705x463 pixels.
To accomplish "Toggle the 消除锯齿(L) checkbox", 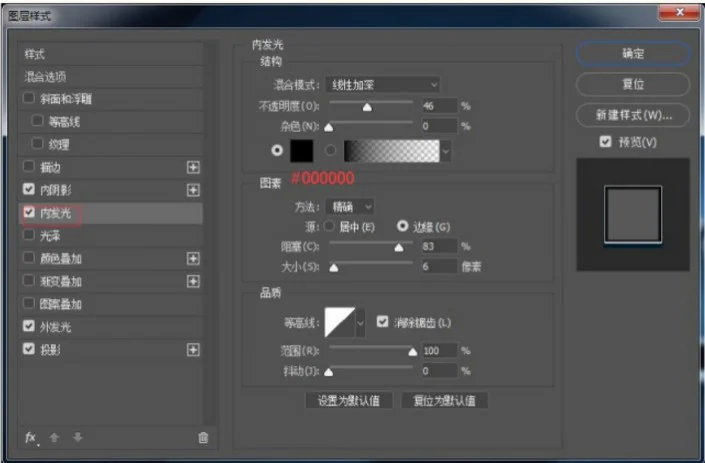I will coord(382,322).
